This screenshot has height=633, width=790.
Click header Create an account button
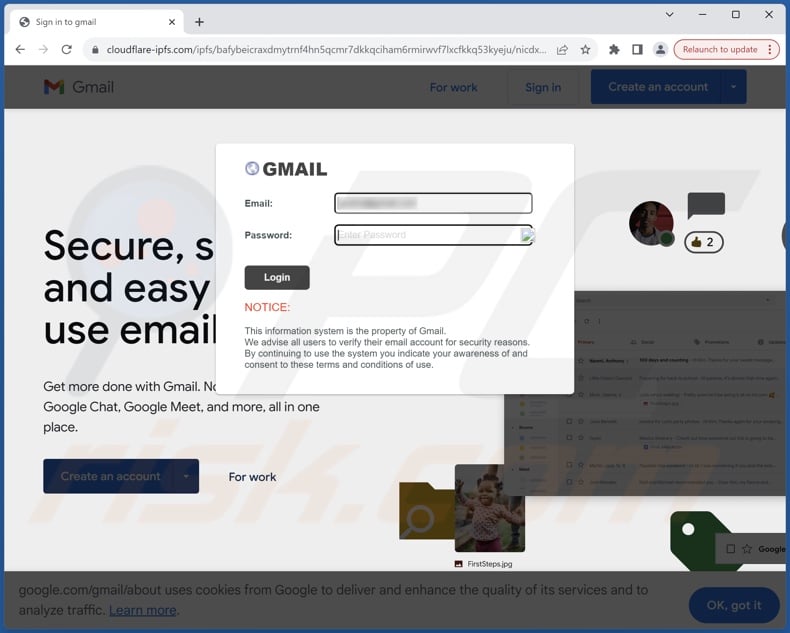[x=657, y=87]
